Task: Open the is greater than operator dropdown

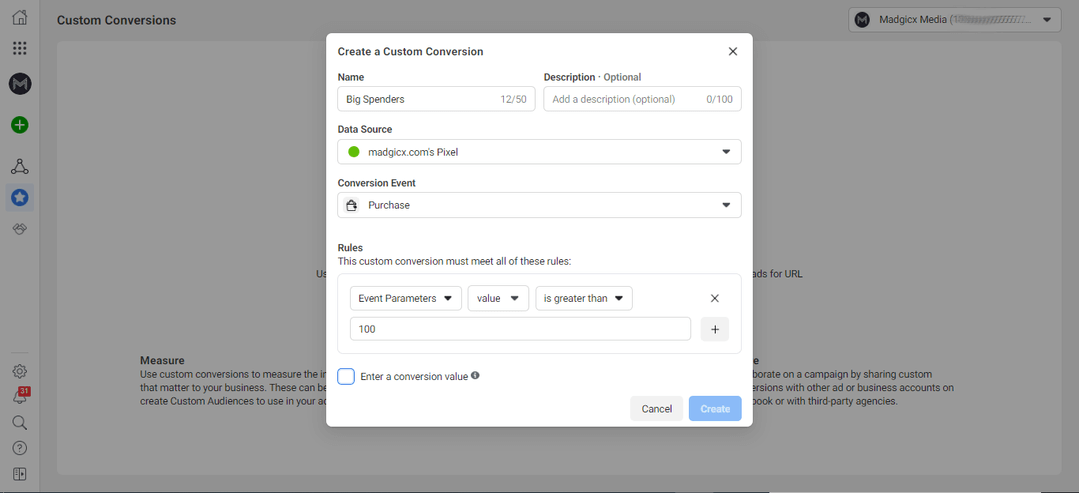Action: click(x=584, y=298)
